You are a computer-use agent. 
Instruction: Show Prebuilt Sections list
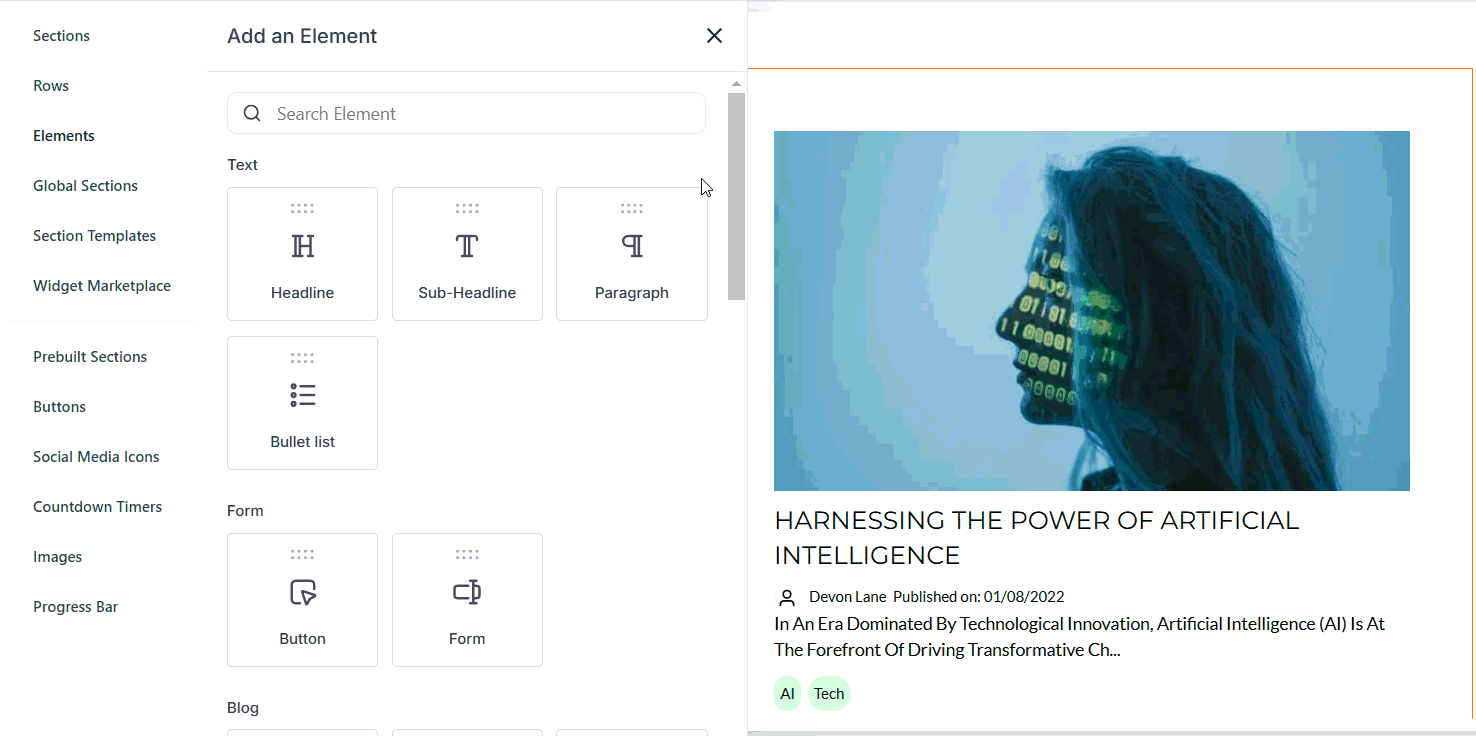[x=90, y=357]
